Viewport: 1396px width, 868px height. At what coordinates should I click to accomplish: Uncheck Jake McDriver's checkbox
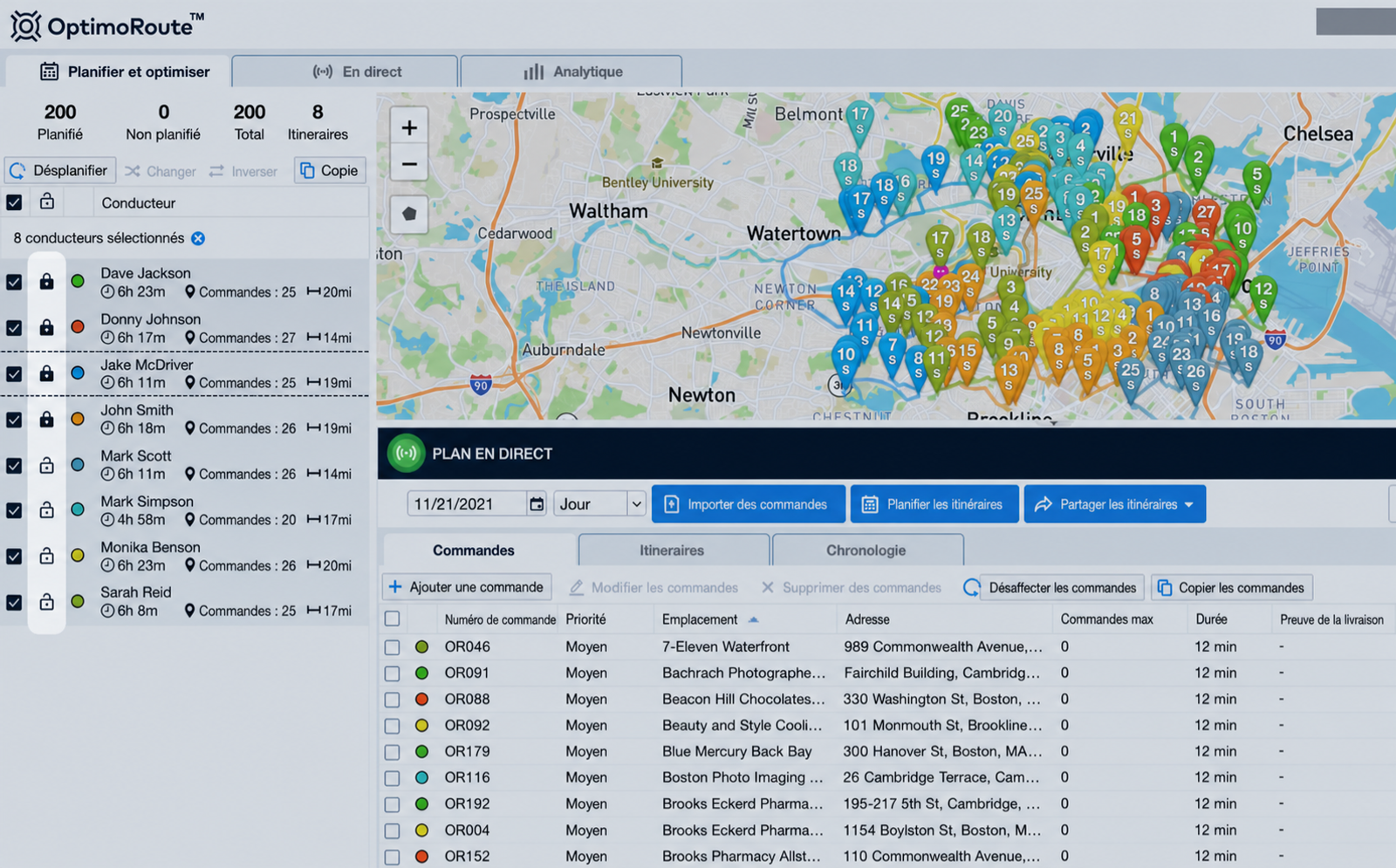14,373
